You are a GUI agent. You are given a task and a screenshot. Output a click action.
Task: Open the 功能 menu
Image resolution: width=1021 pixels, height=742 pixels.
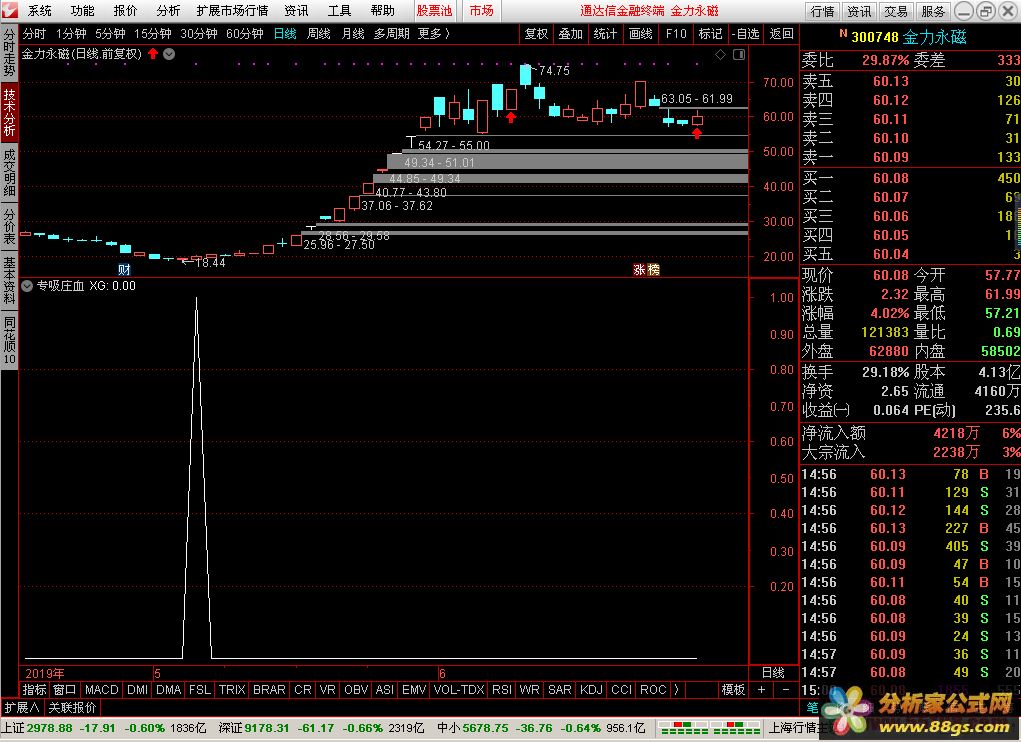(x=82, y=11)
